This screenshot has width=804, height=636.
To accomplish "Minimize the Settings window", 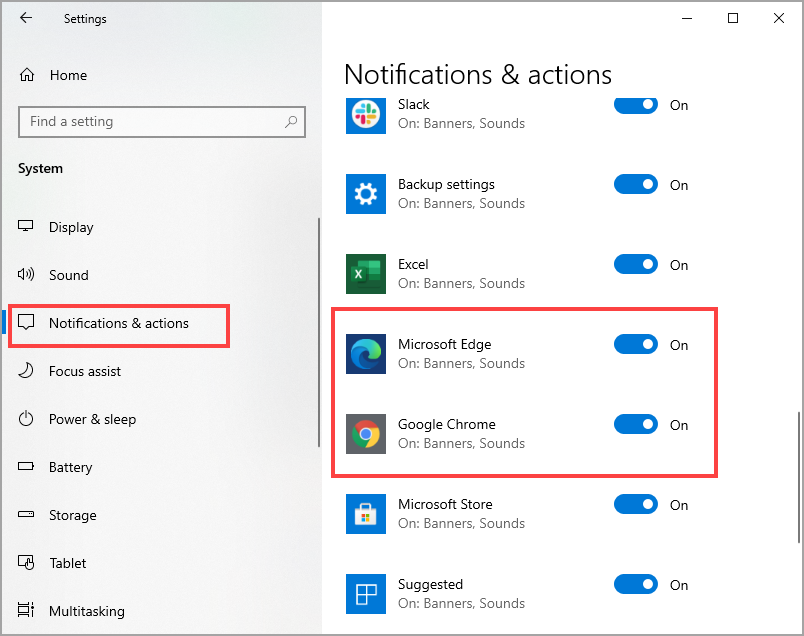I will point(687,18).
